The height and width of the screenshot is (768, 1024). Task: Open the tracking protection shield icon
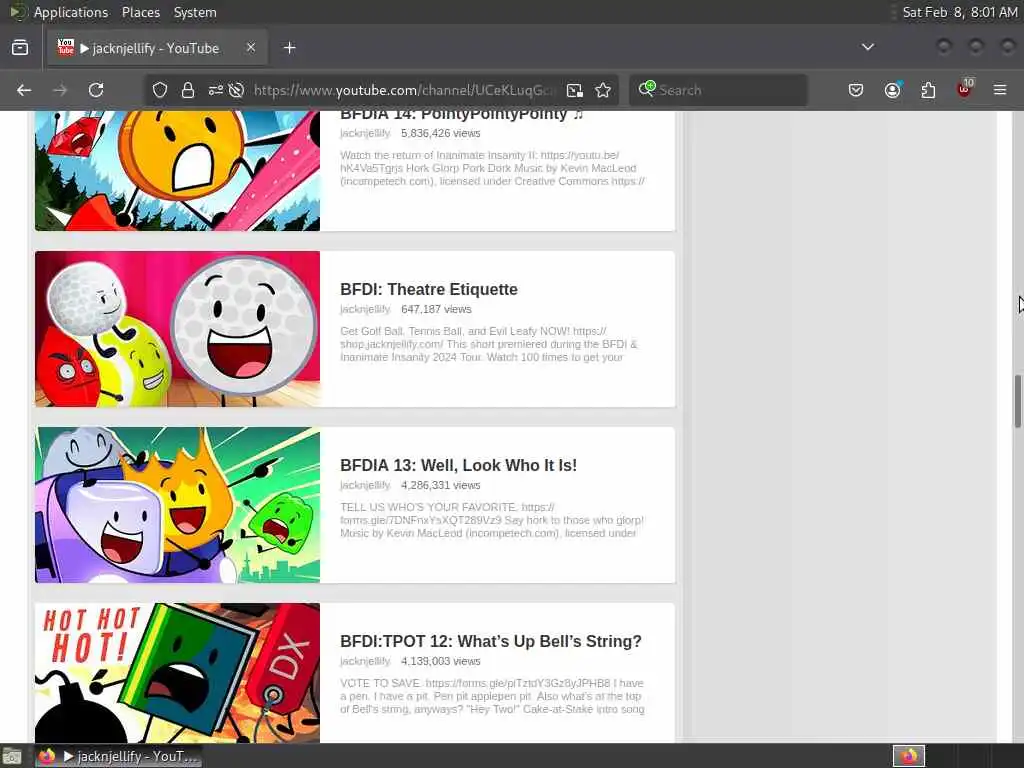coord(160,90)
